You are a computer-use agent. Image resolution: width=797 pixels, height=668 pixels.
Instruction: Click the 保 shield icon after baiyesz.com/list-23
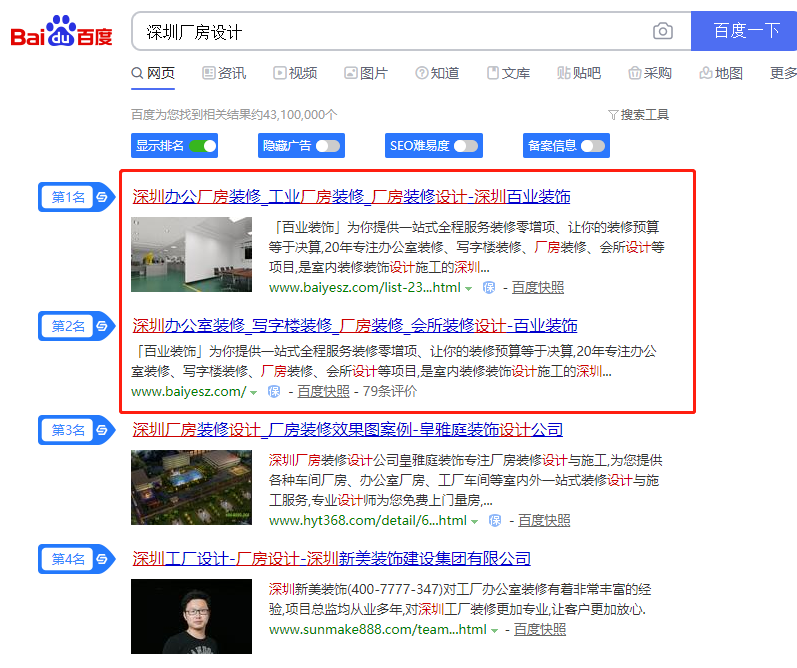click(x=489, y=288)
